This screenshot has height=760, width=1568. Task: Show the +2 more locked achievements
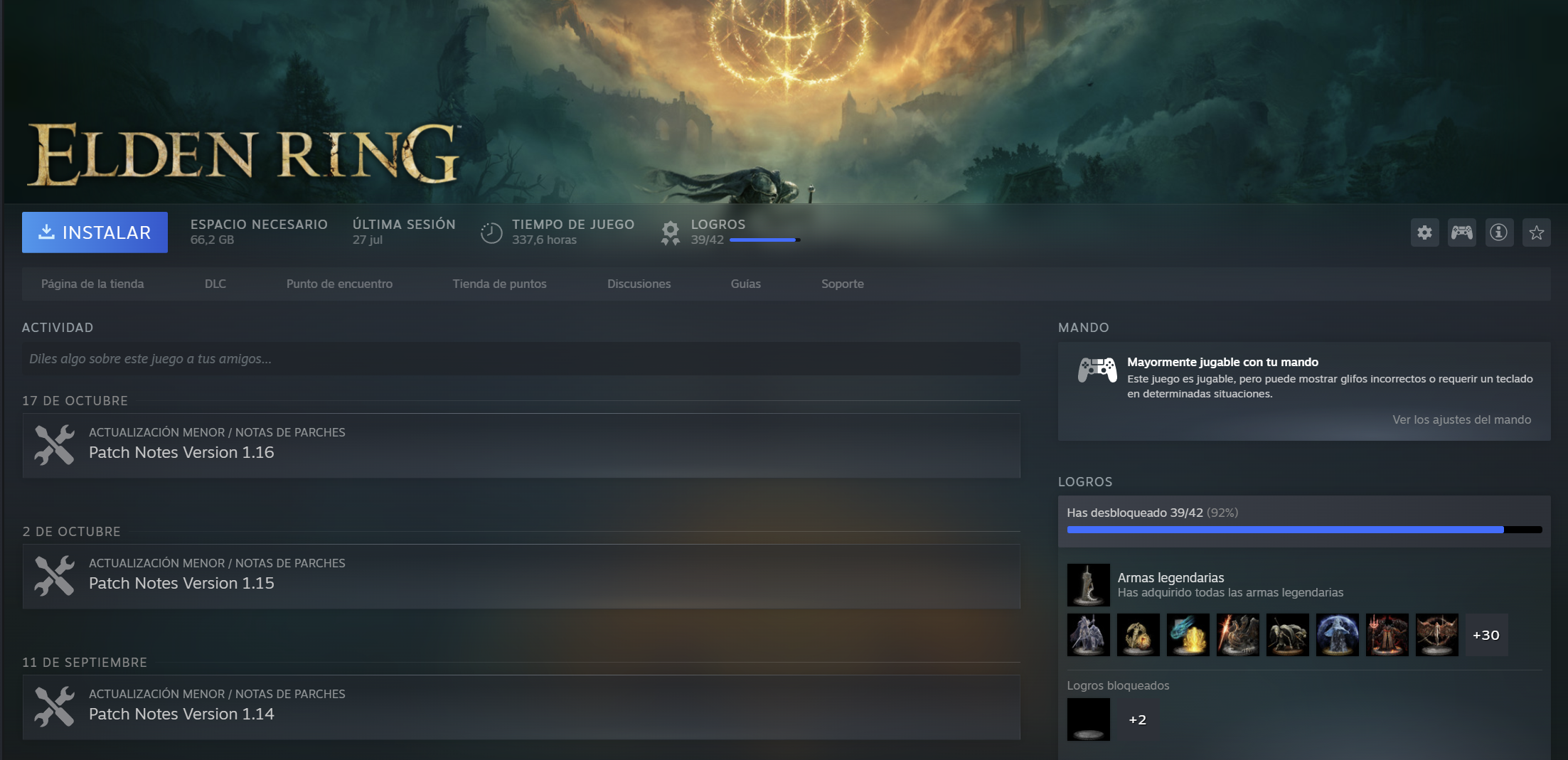(1137, 719)
